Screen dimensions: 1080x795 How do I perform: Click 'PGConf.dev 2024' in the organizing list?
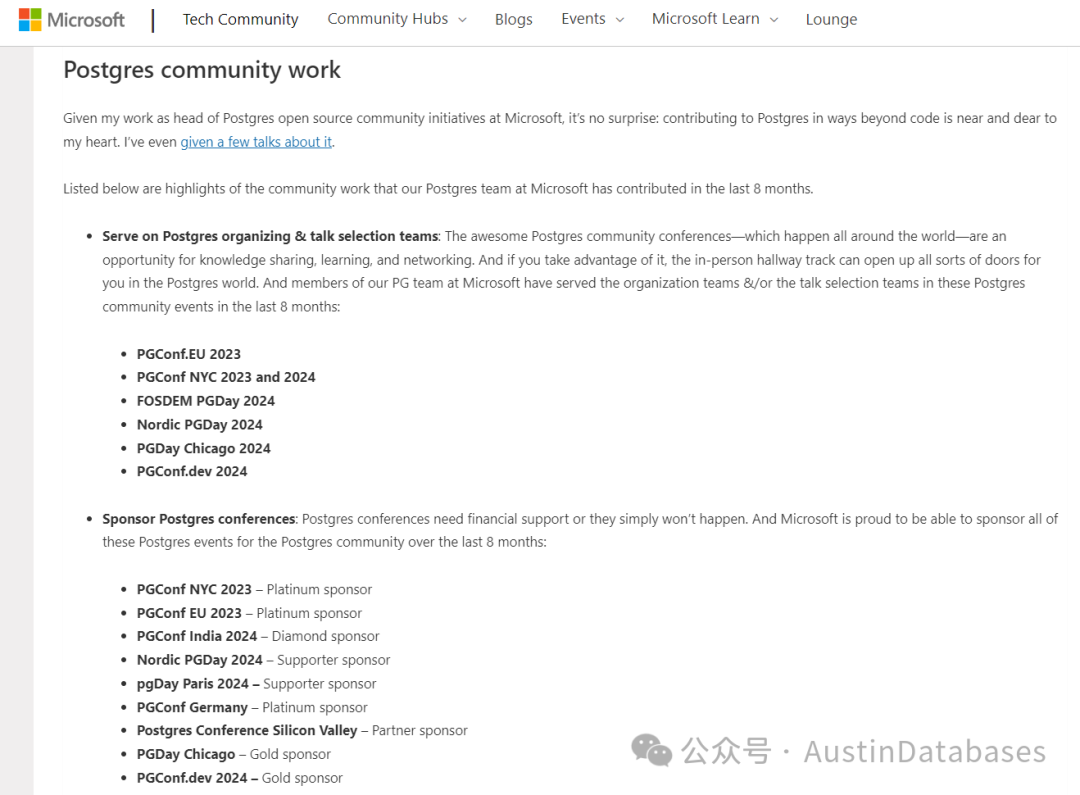click(191, 472)
